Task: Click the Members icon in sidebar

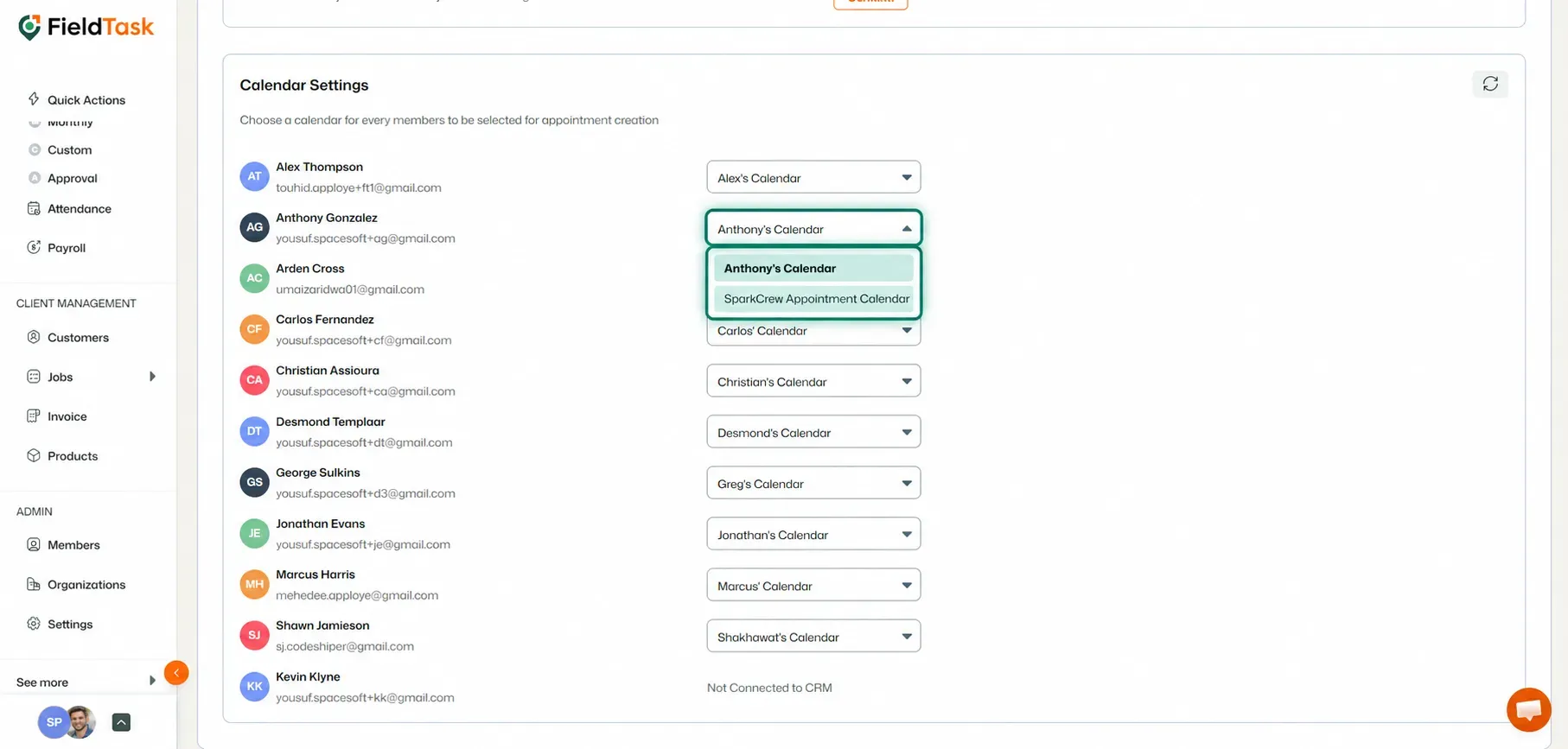Action: (34, 544)
